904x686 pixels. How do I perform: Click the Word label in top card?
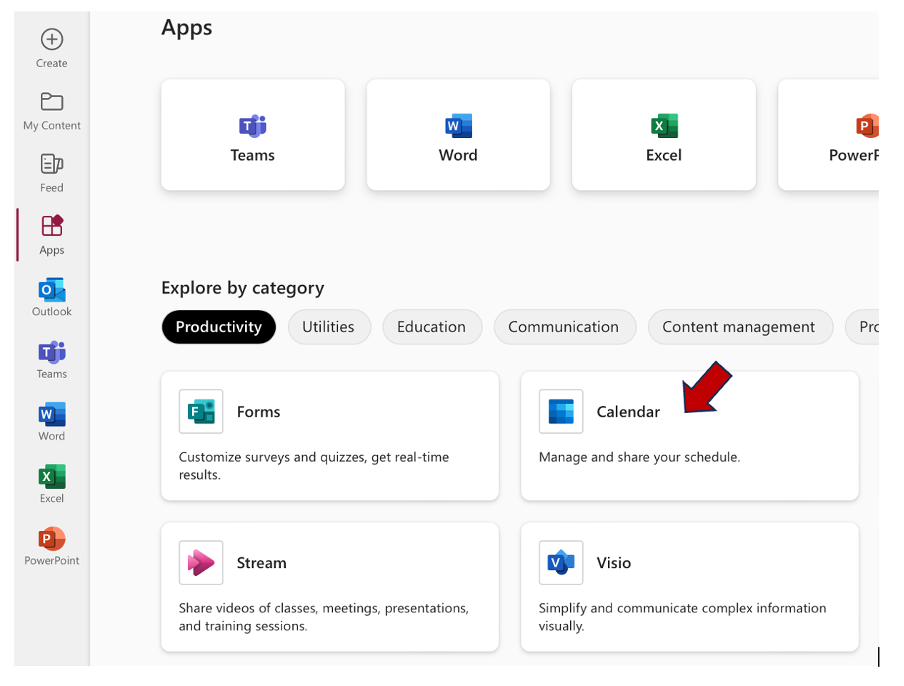(x=458, y=155)
